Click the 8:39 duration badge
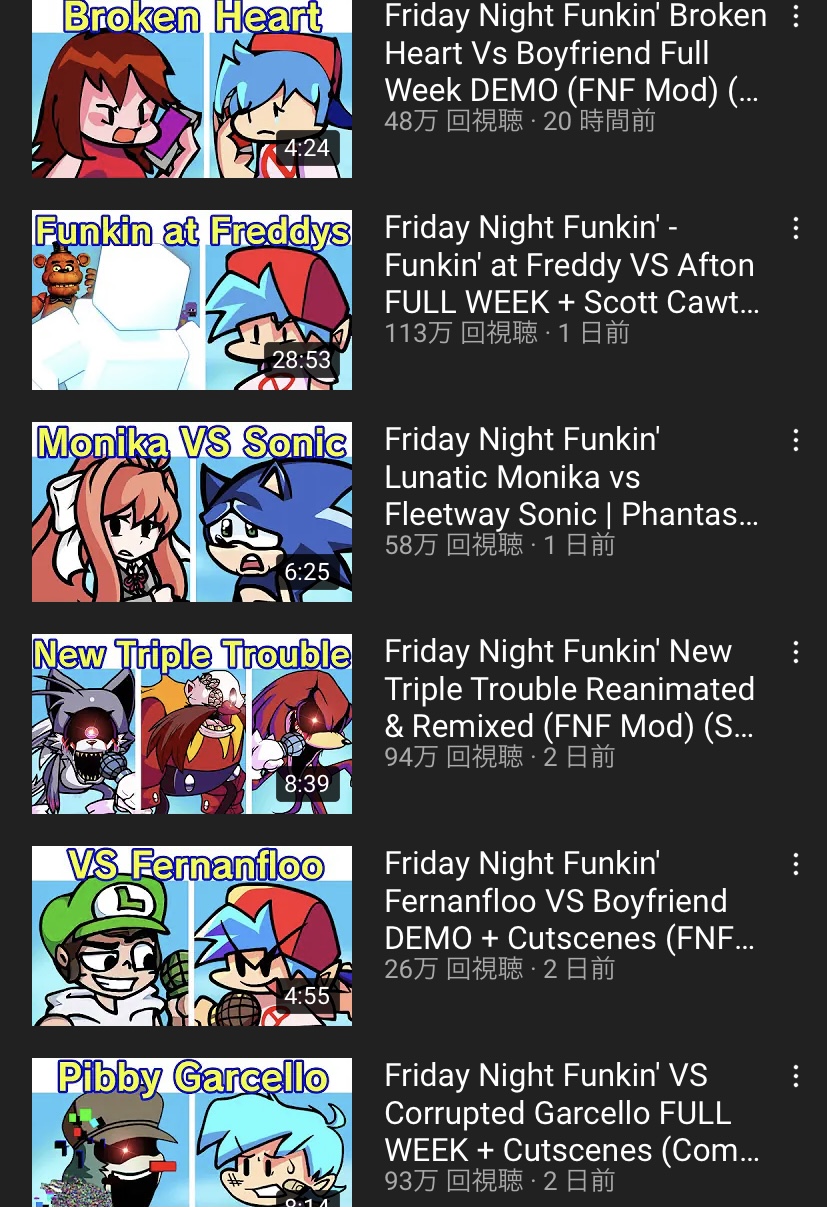The width and height of the screenshot is (827, 1207). point(307,784)
